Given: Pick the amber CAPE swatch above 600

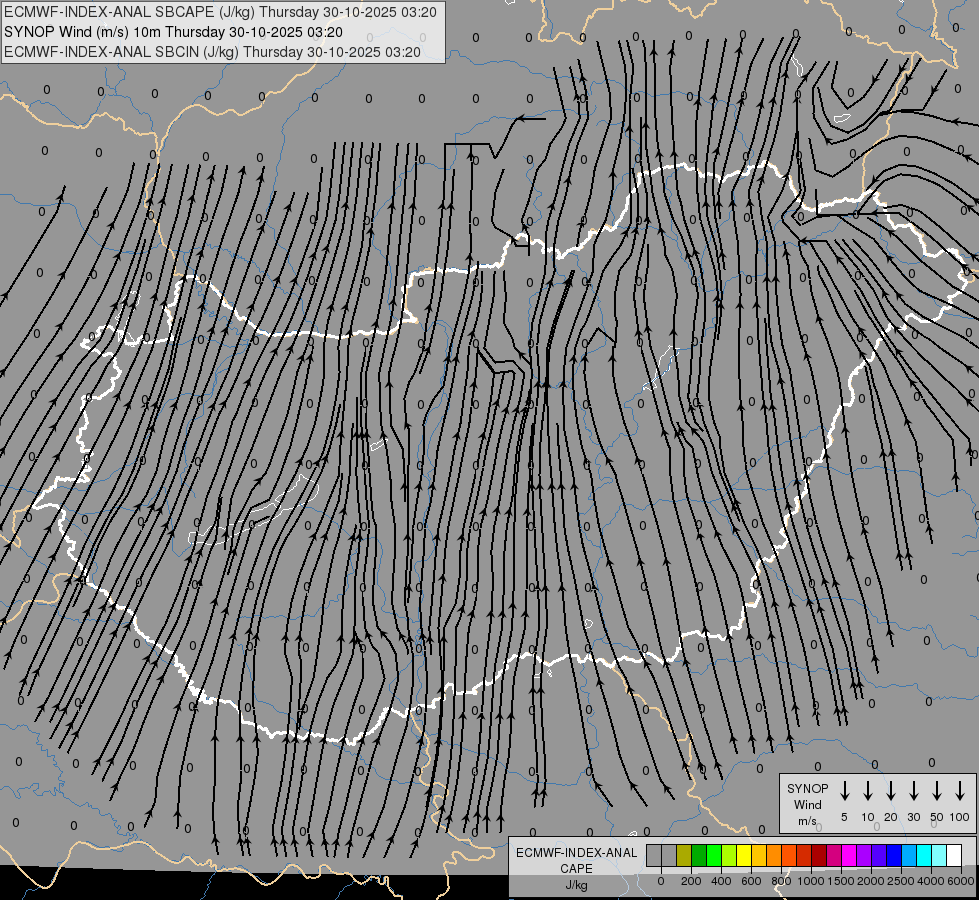Looking at the screenshot, I should [759, 855].
